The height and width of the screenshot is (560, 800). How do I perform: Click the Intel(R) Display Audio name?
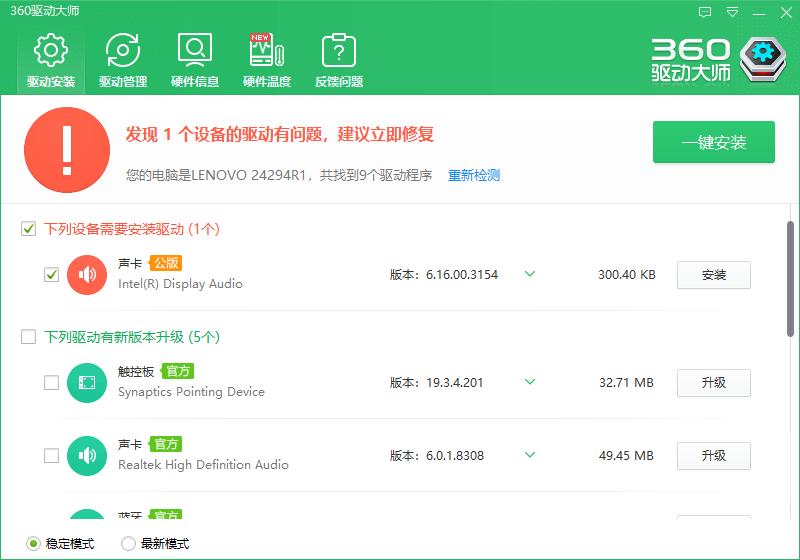click(180, 284)
